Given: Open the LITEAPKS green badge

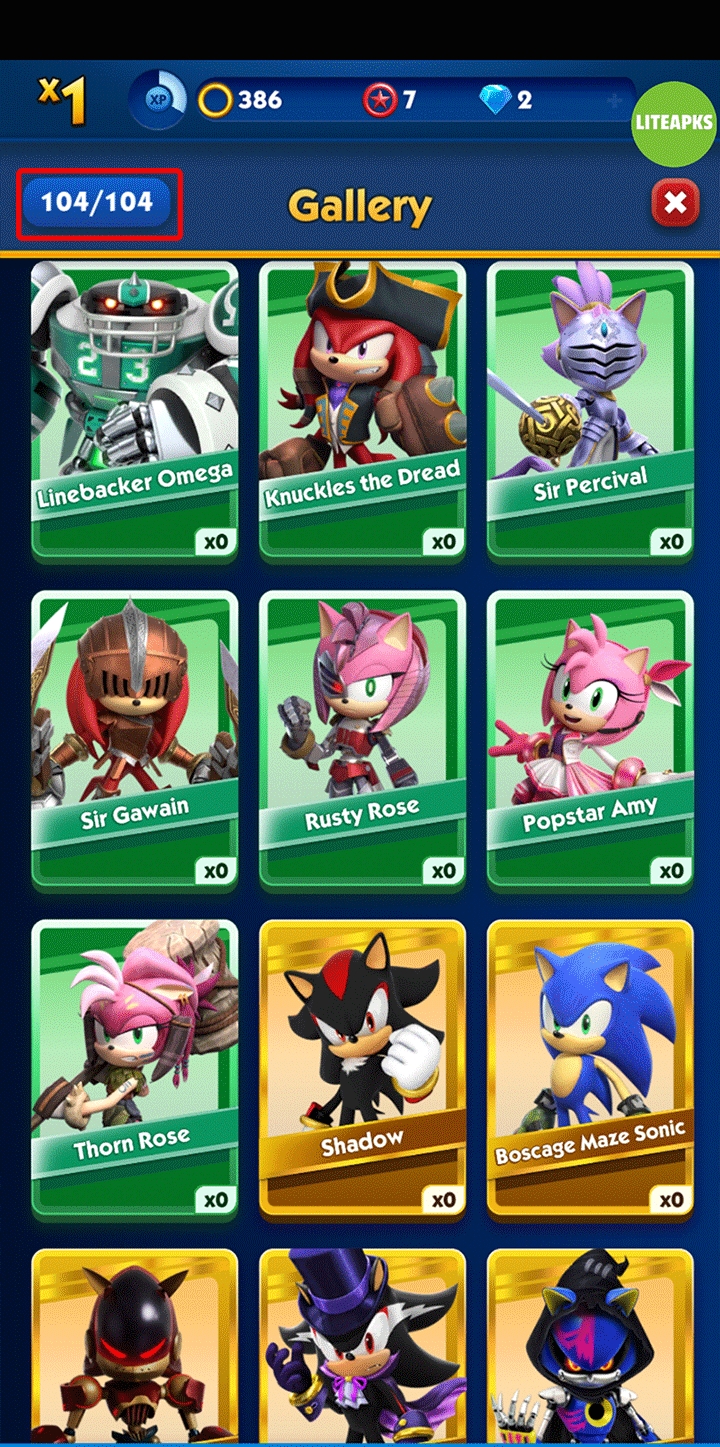Looking at the screenshot, I should pyautogui.click(x=674, y=123).
